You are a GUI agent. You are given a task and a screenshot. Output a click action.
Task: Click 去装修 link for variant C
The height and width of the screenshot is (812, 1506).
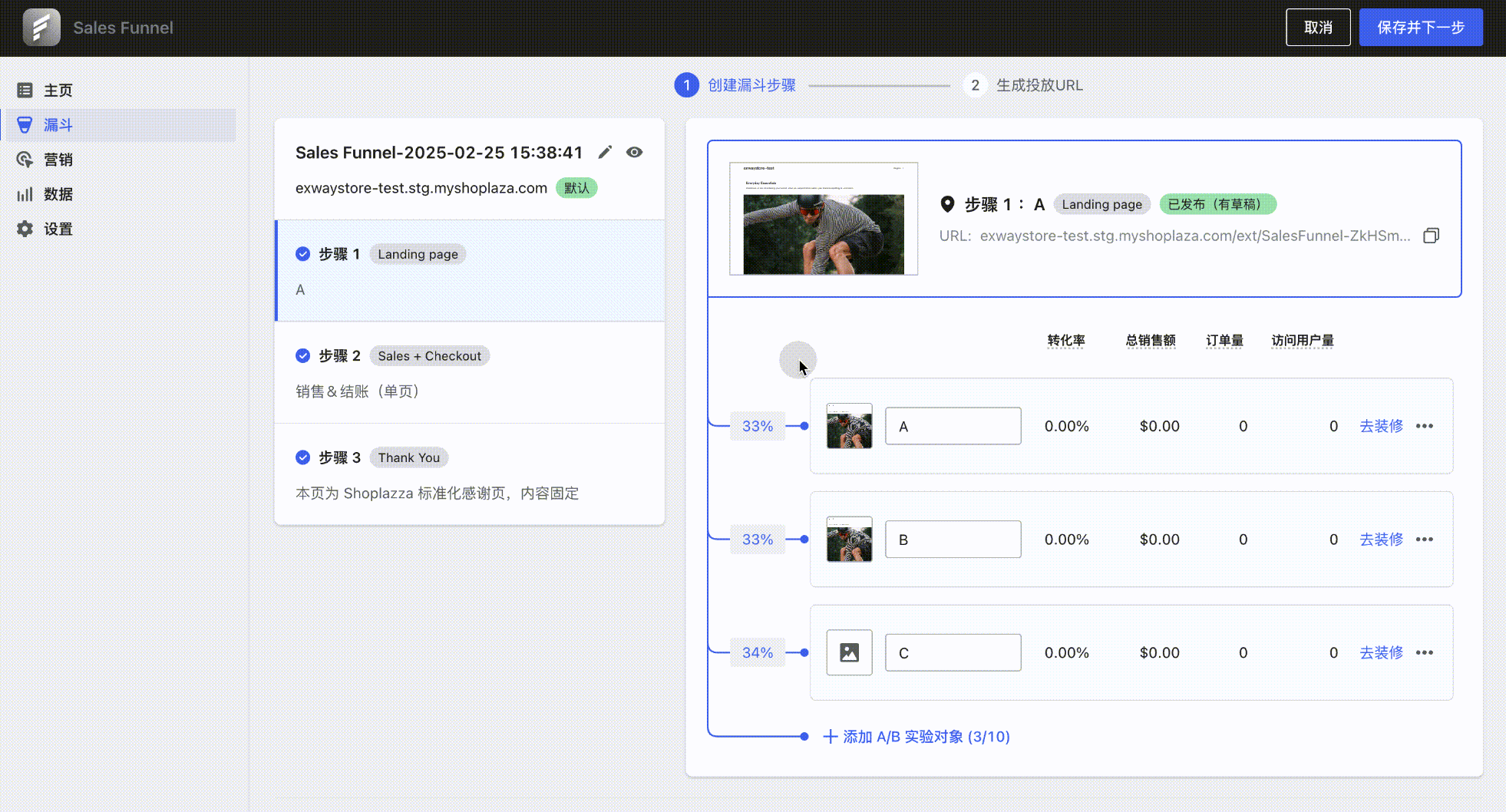1381,652
